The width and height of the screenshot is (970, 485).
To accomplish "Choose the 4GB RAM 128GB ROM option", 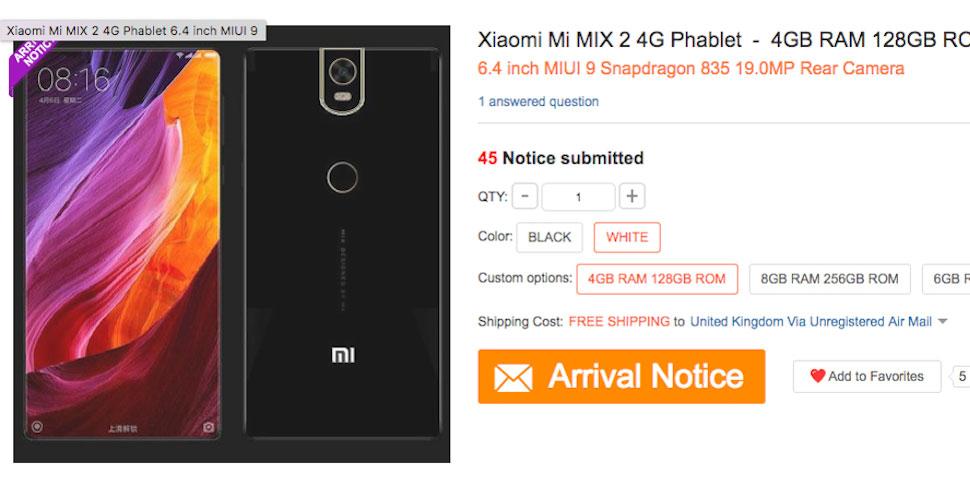I will (x=657, y=279).
